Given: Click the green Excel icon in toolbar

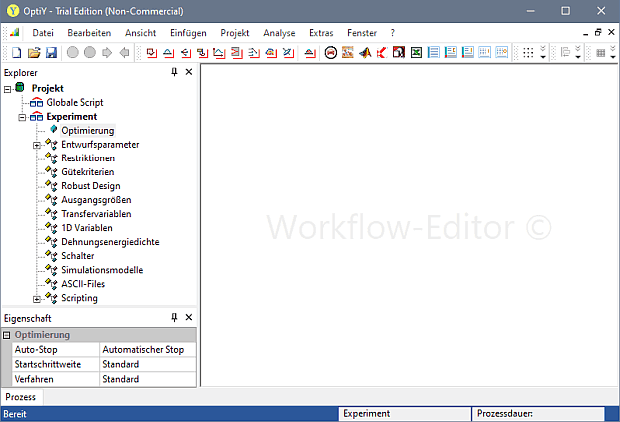Looking at the screenshot, I should coord(416,52).
